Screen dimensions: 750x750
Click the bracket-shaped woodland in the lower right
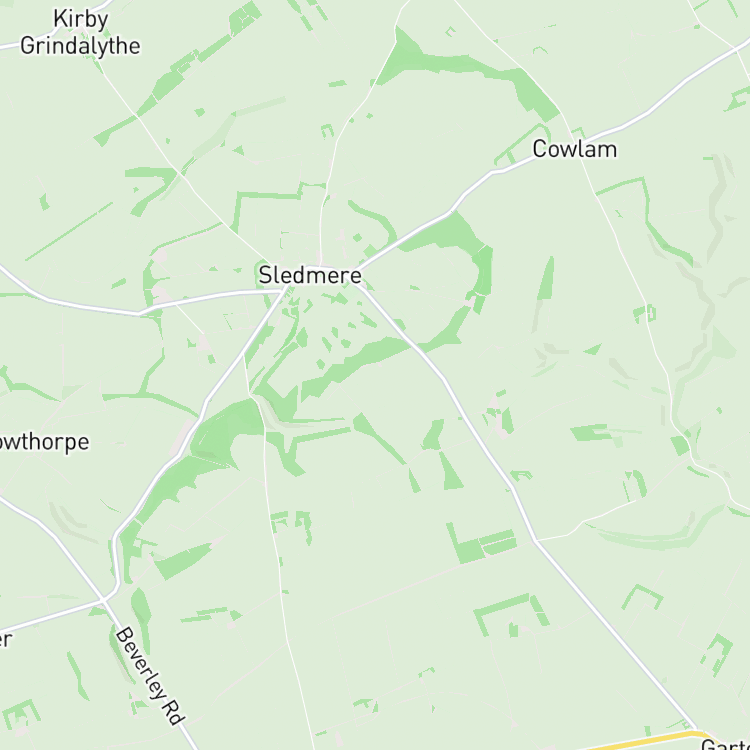pyautogui.click(x=642, y=596)
